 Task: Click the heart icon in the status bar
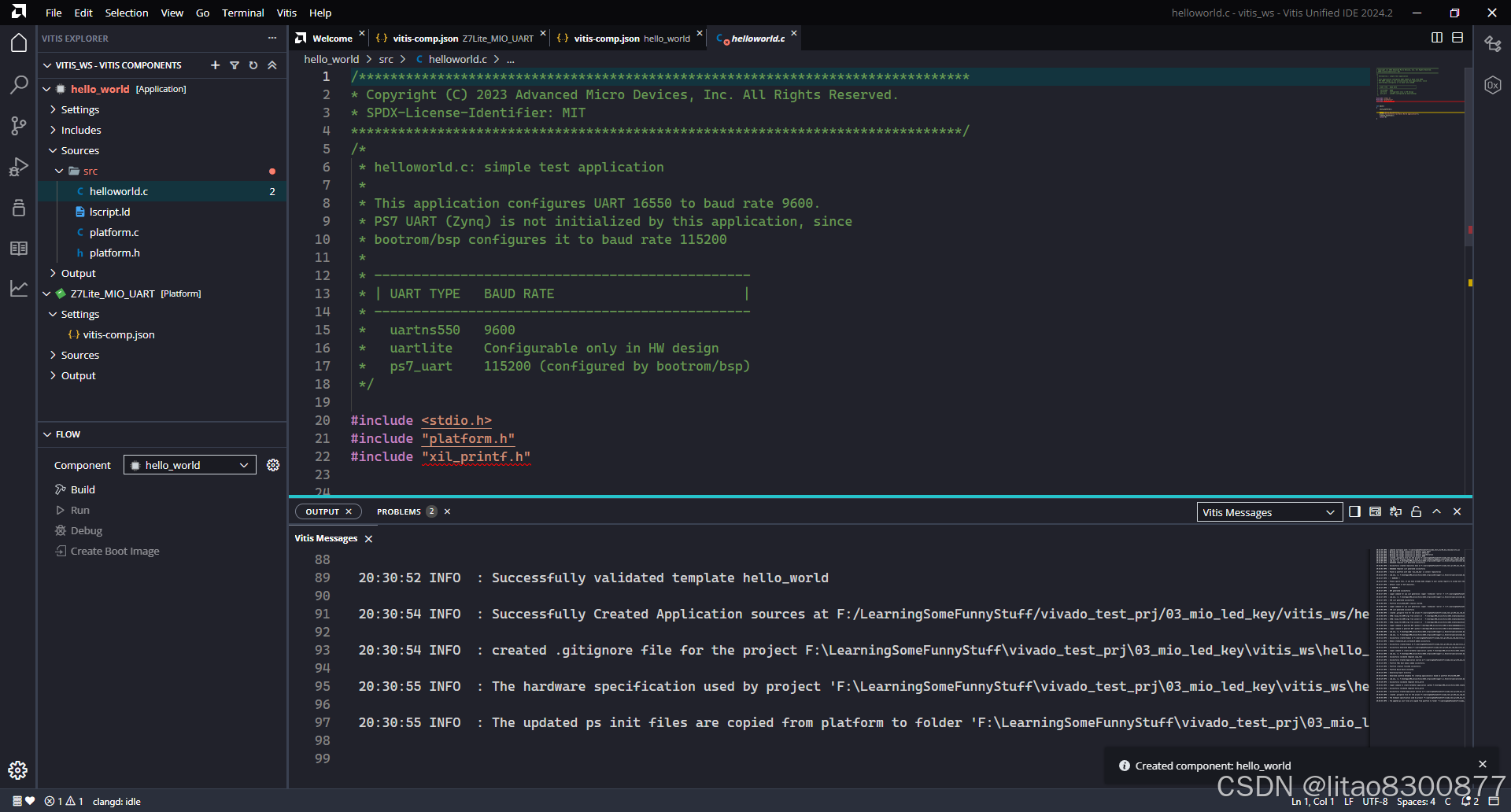tap(30, 801)
